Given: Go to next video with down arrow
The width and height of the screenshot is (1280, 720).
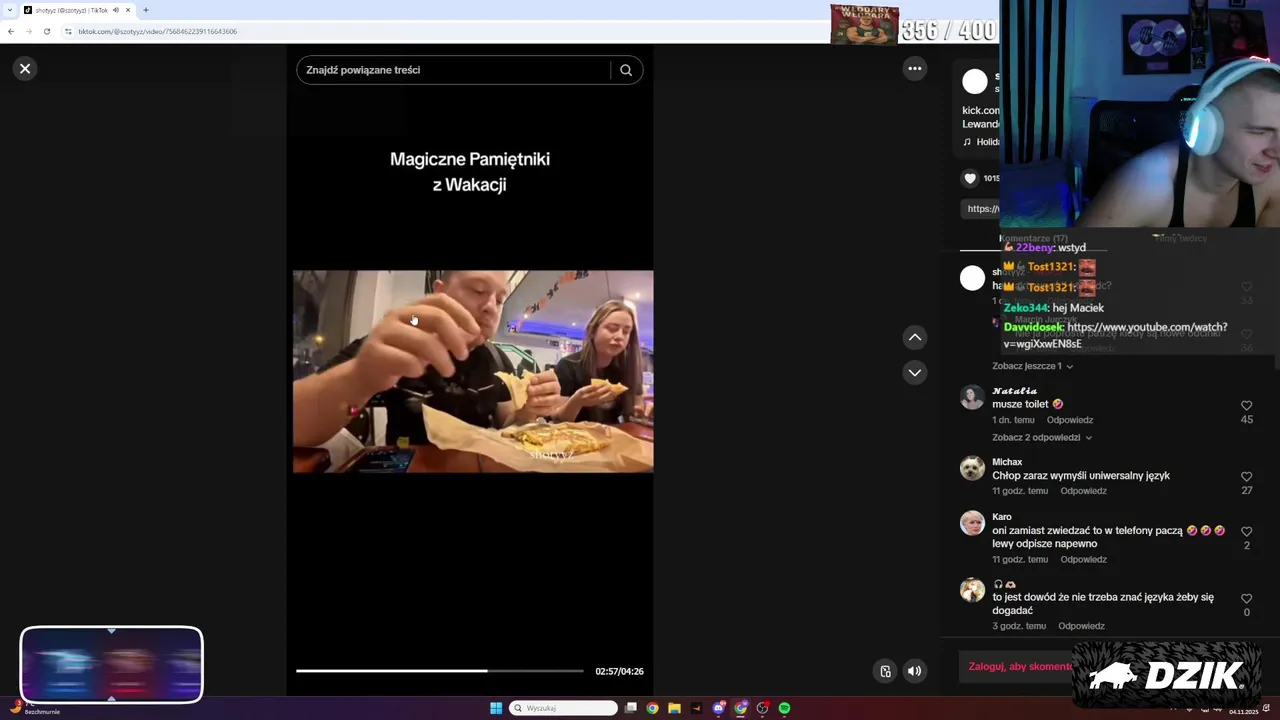Looking at the screenshot, I should [914, 372].
